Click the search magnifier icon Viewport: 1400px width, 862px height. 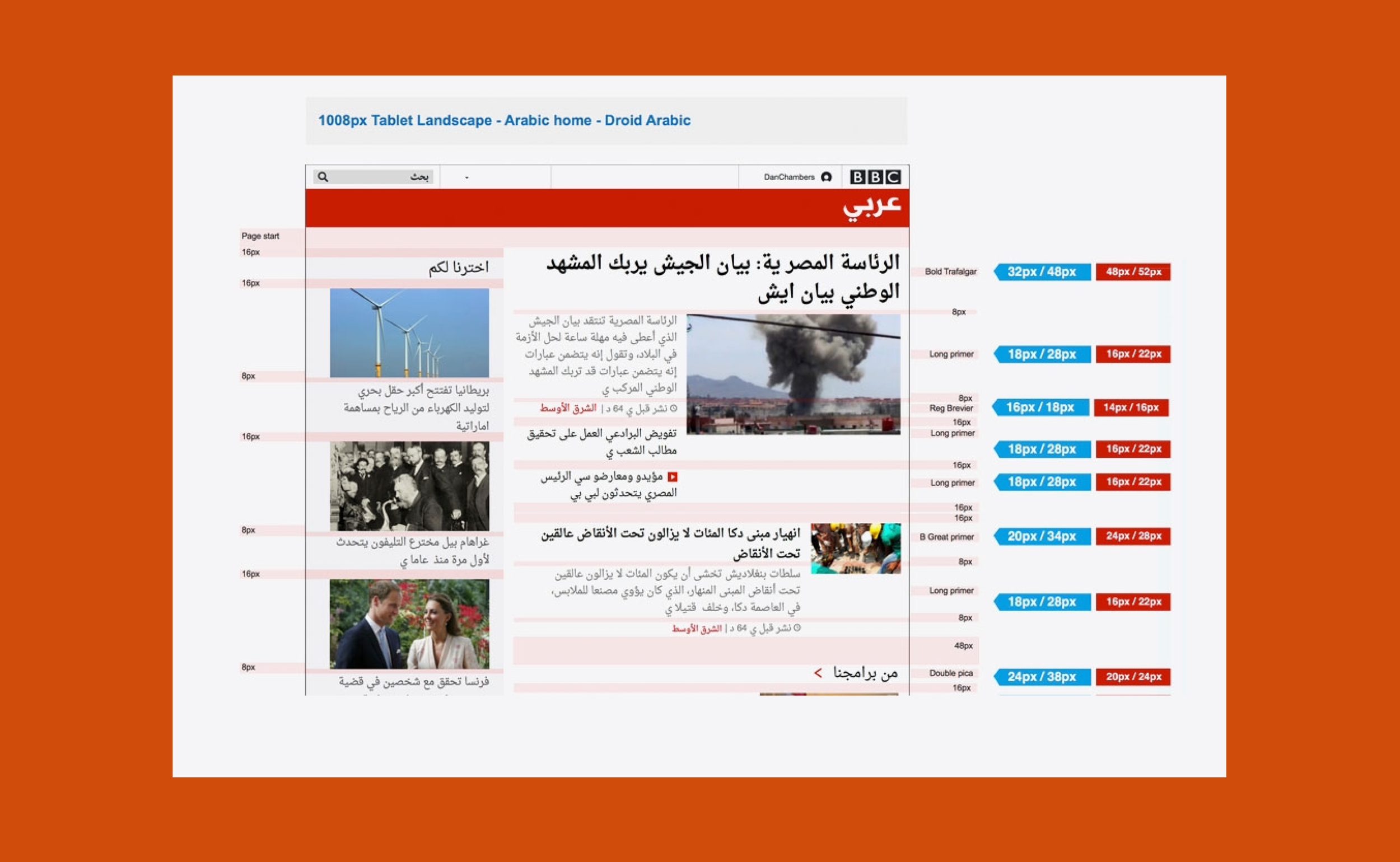(x=323, y=177)
